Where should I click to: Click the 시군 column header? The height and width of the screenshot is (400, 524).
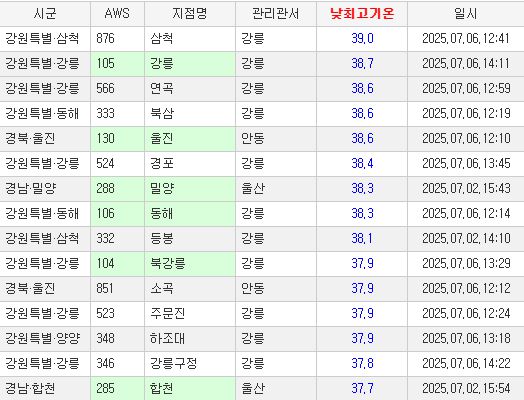(45, 14)
